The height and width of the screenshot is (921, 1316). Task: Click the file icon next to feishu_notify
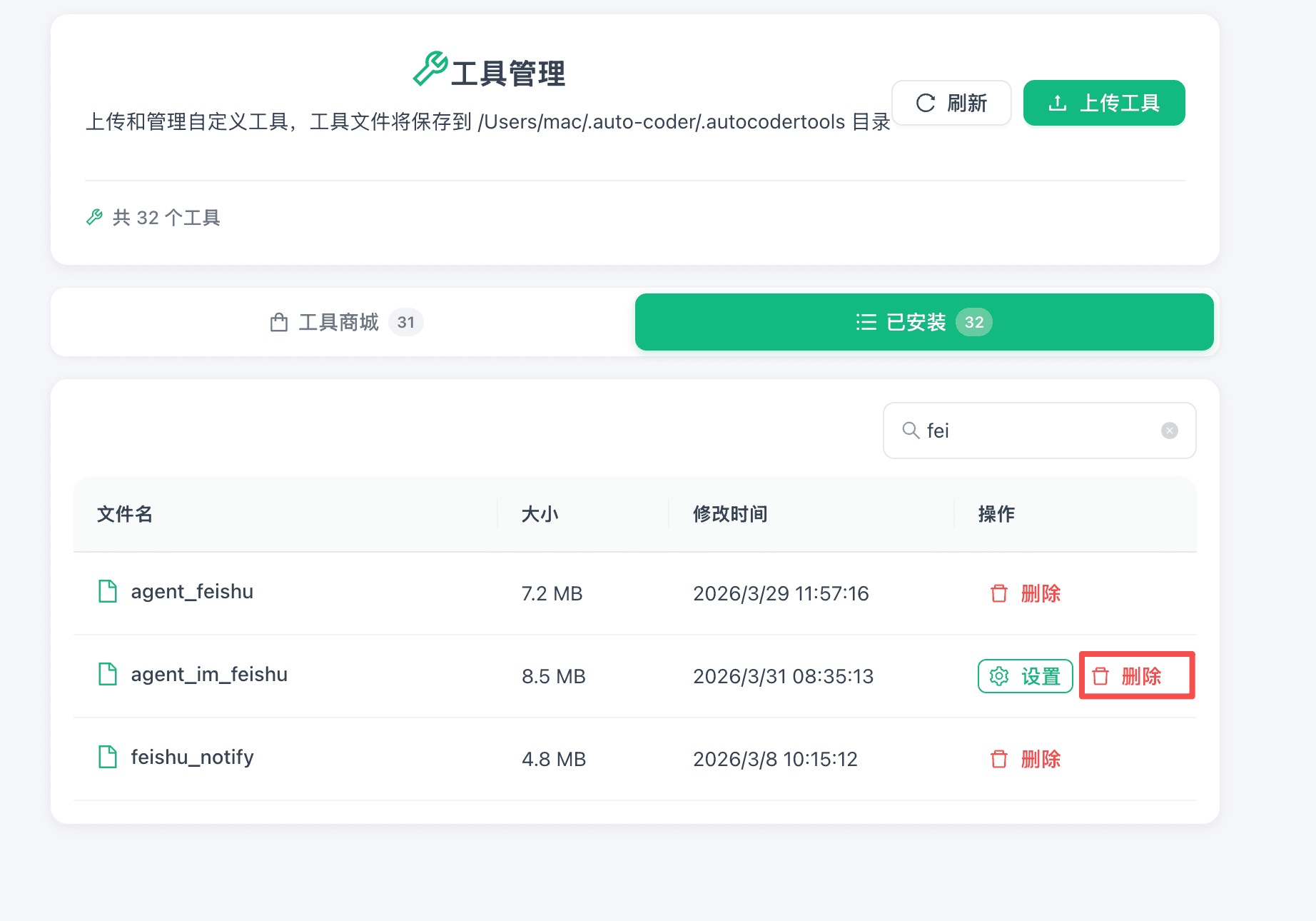coord(108,758)
